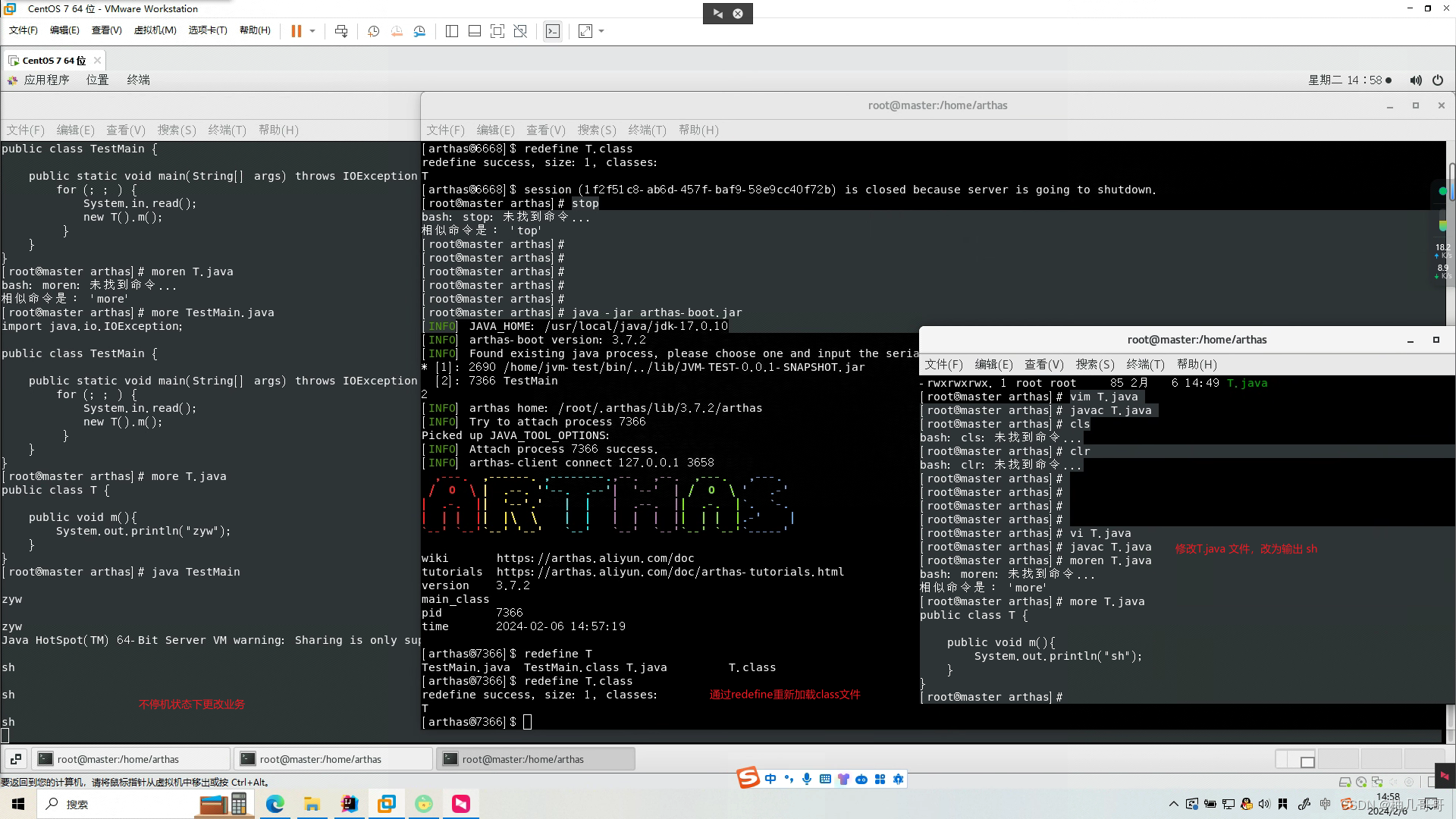Viewport: 1456px width, 819px height.
Task: Show hidden system tray icons chevron
Action: (1174, 804)
